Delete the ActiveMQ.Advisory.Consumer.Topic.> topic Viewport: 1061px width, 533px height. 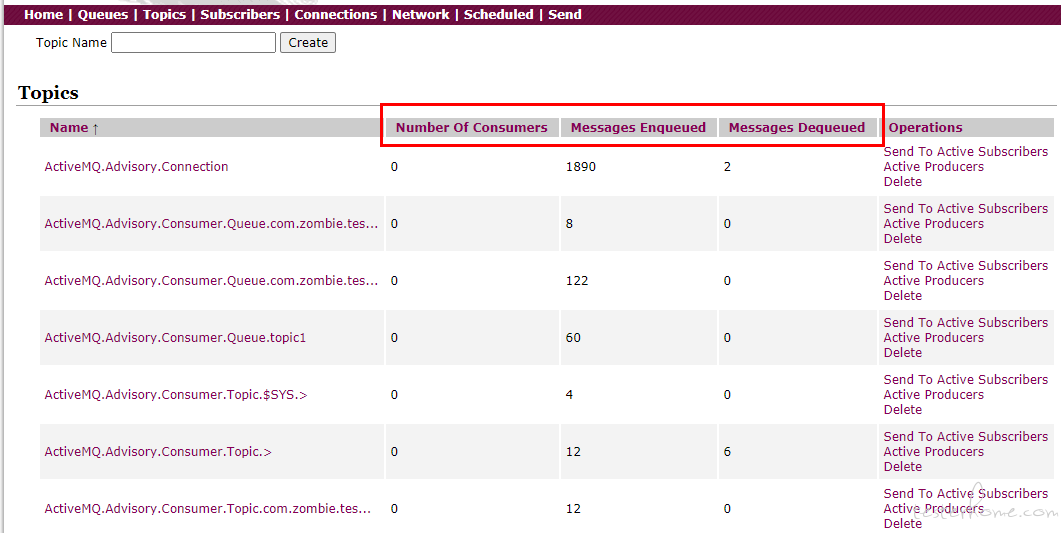tap(903, 466)
